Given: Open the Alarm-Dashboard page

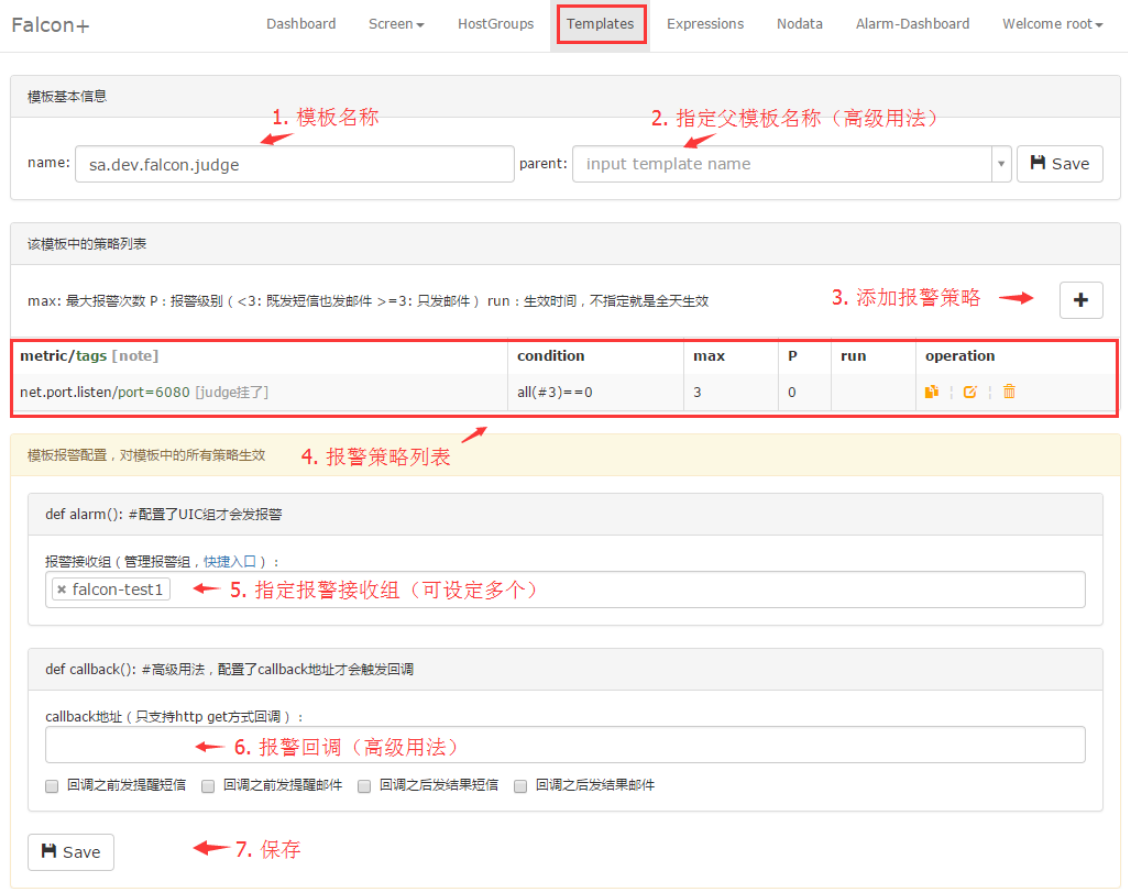Looking at the screenshot, I should coord(912,23).
